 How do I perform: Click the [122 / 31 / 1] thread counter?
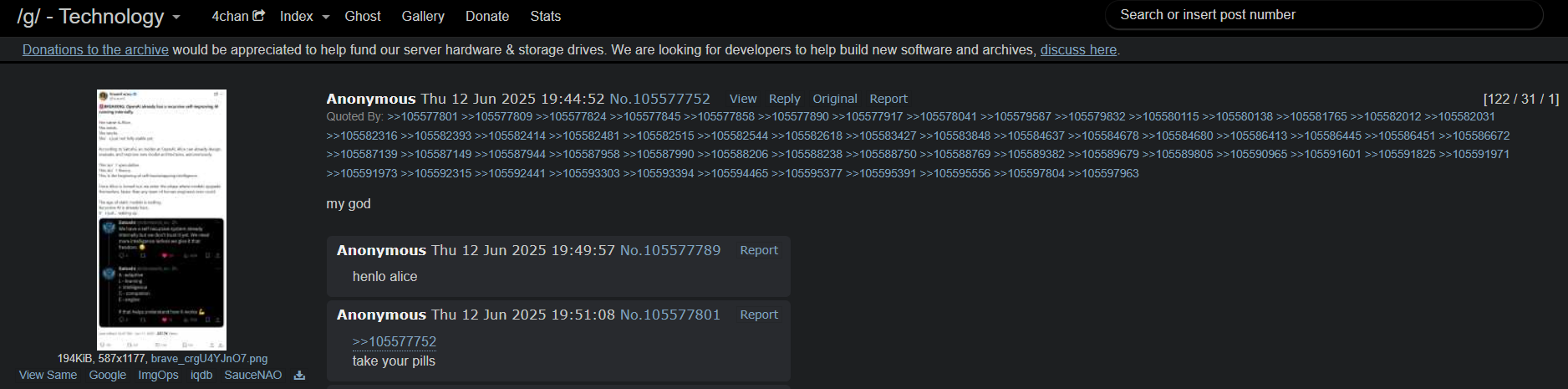(x=1521, y=99)
